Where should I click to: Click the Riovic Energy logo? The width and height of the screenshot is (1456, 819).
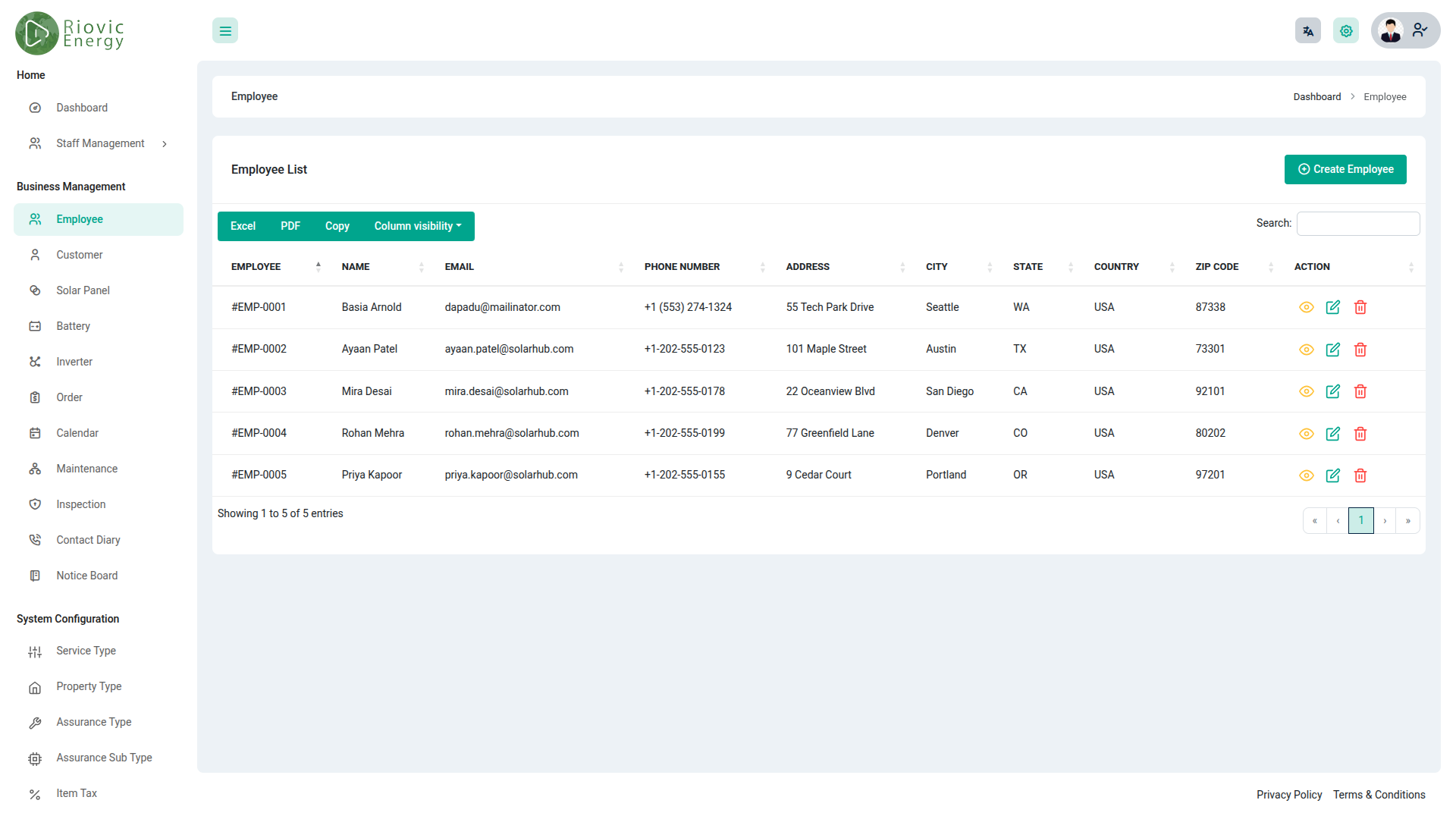[70, 33]
